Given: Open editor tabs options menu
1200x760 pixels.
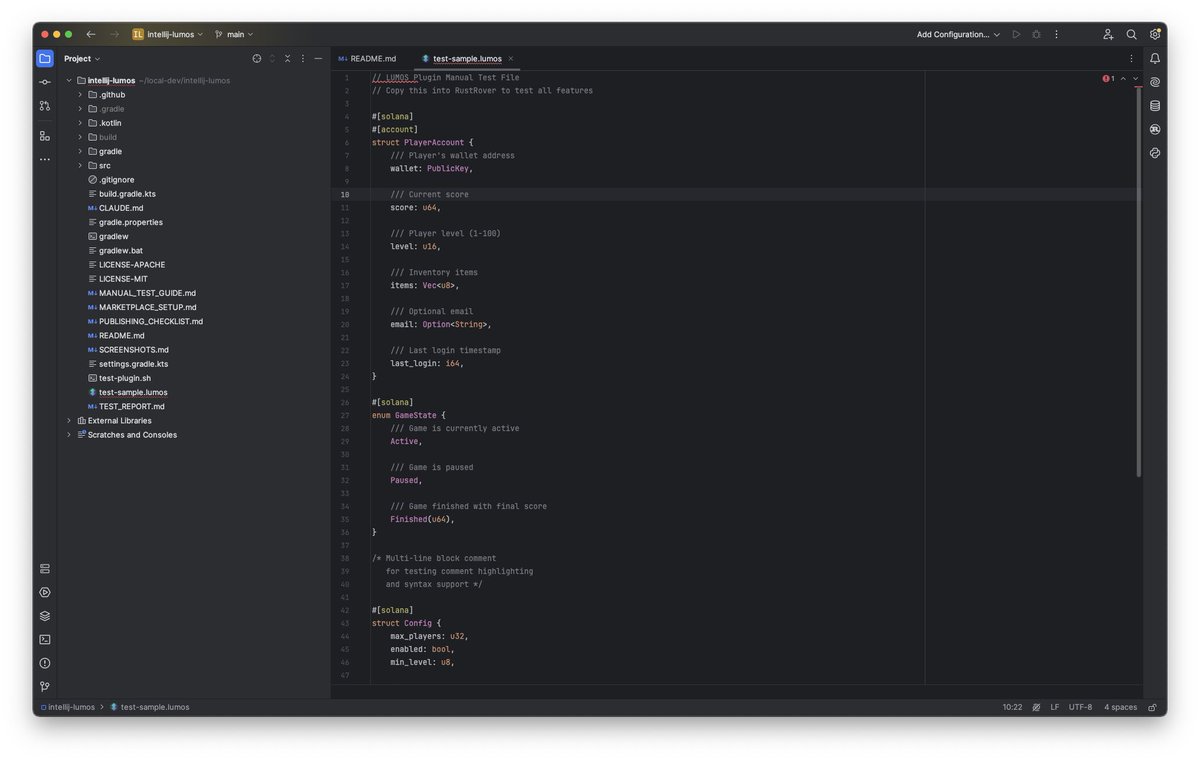Looking at the screenshot, I should [x=1131, y=59].
